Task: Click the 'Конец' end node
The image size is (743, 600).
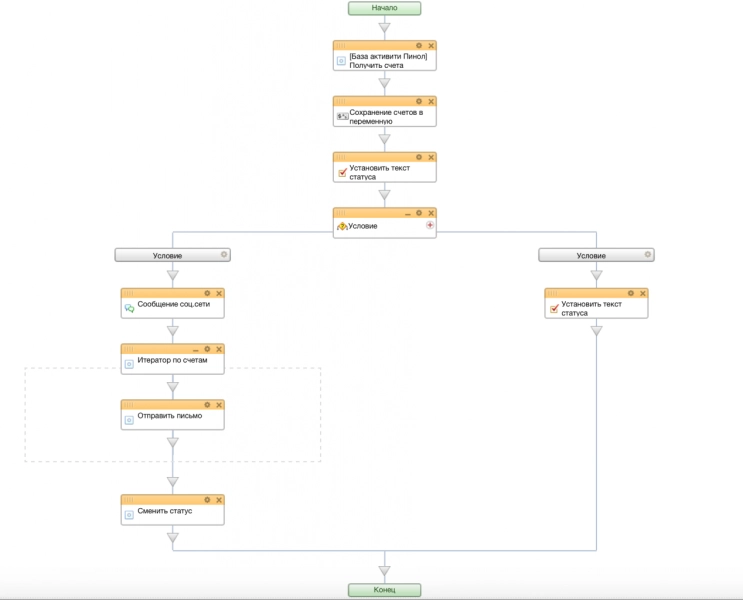Action: click(384, 590)
